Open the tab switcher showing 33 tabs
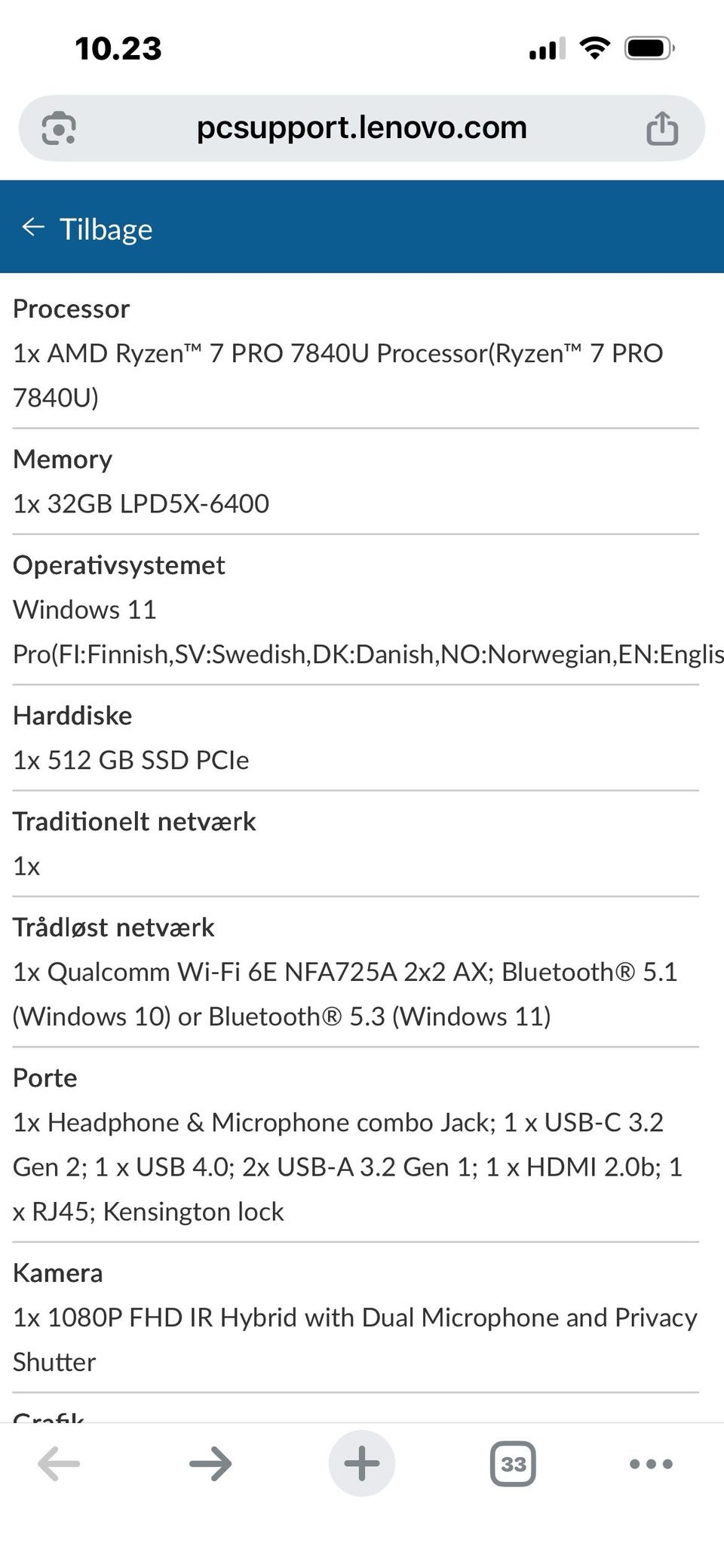Image resolution: width=724 pixels, height=1568 pixels. 513,1464
